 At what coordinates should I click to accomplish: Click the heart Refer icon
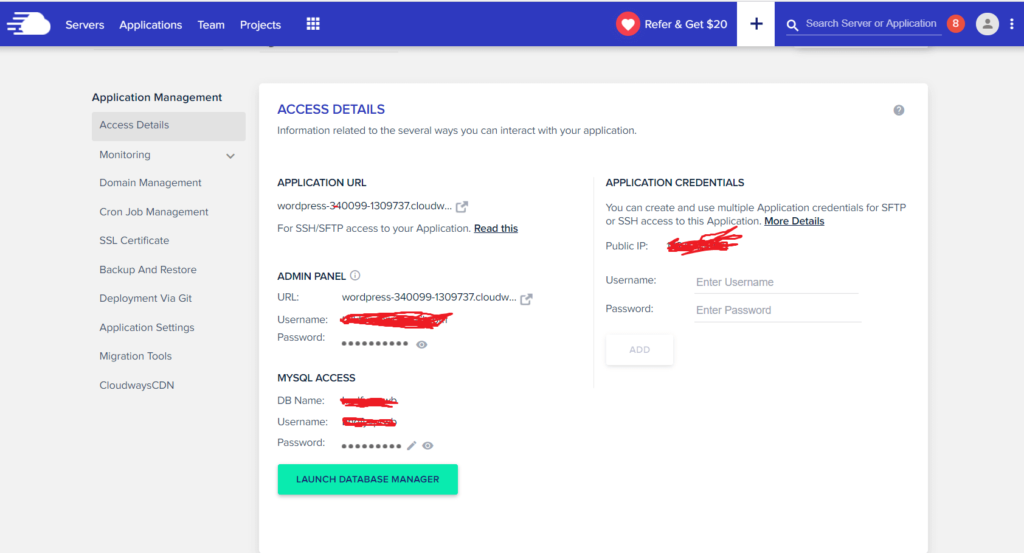click(628, 24)
